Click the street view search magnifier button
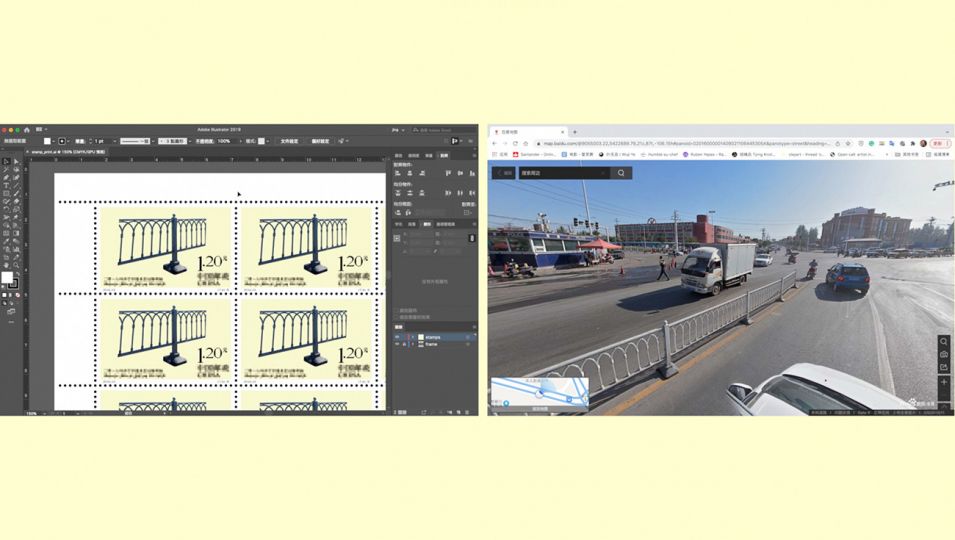 (621, 173)
